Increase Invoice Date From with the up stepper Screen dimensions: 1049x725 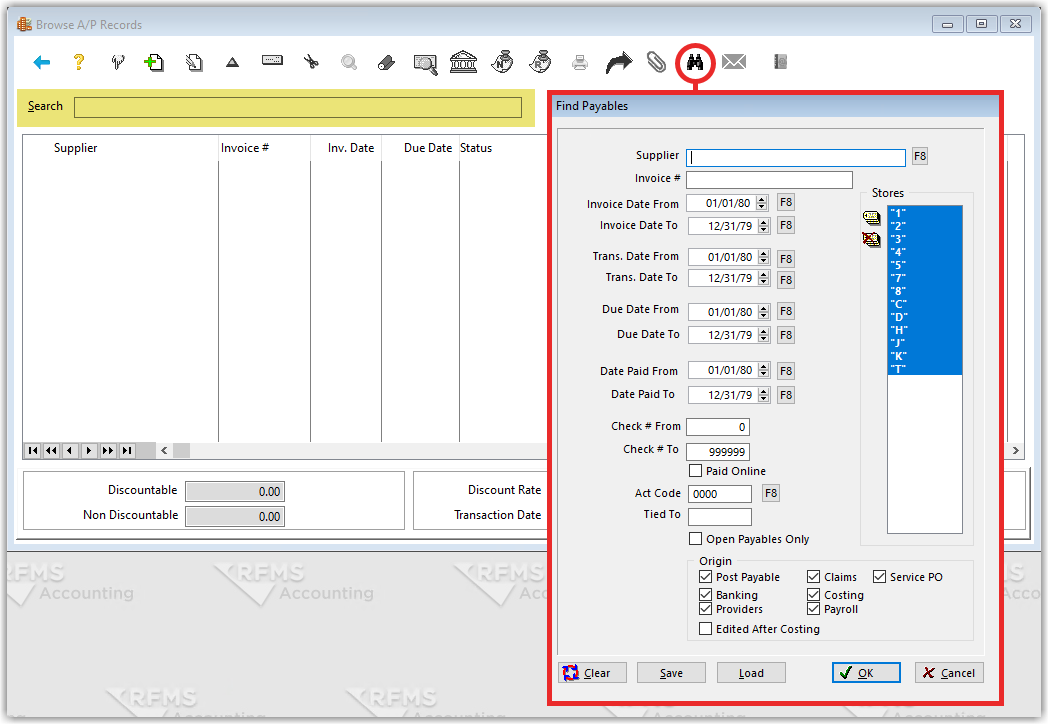[x=760, y=198]
